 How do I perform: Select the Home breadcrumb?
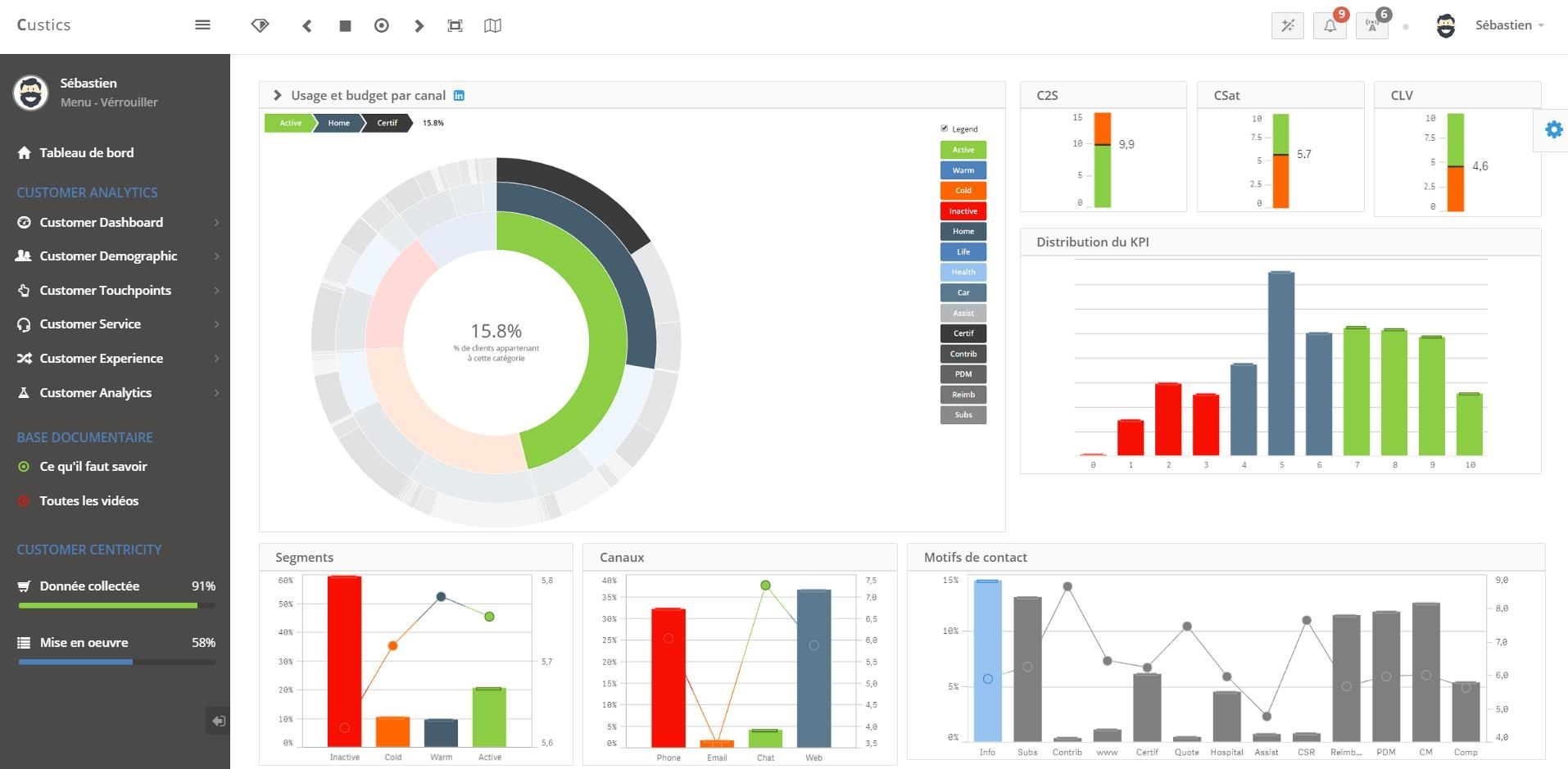(338, 123)
